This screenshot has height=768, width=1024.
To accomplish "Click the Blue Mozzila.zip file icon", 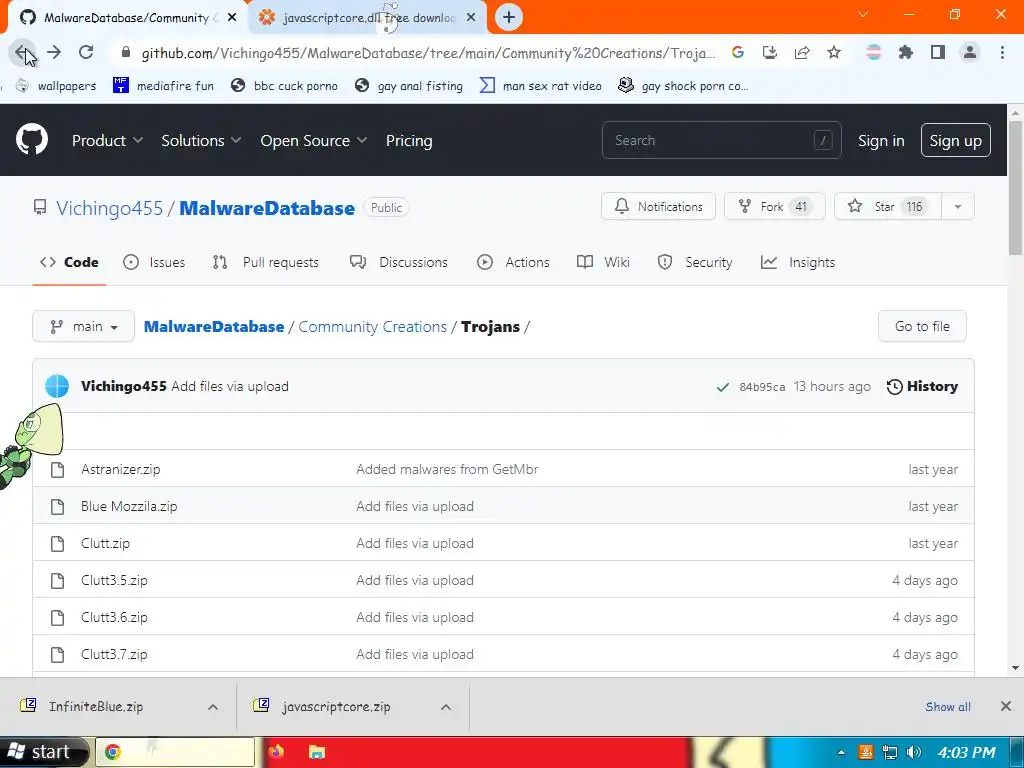I will 57,507.
